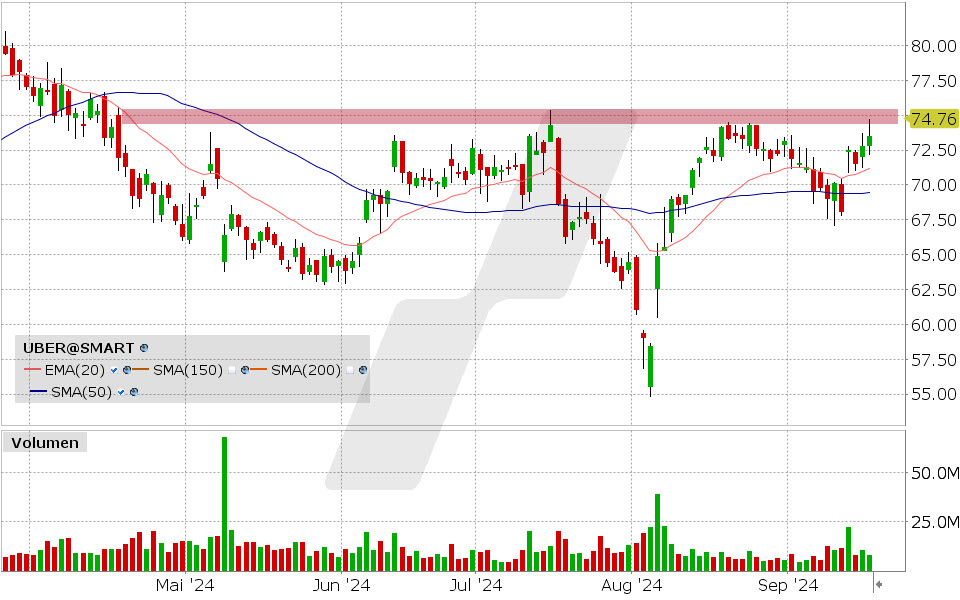Uncheck the EMA(20) indicator checkbox
This screenshot has height=600, width=960.
pos(114,370)
